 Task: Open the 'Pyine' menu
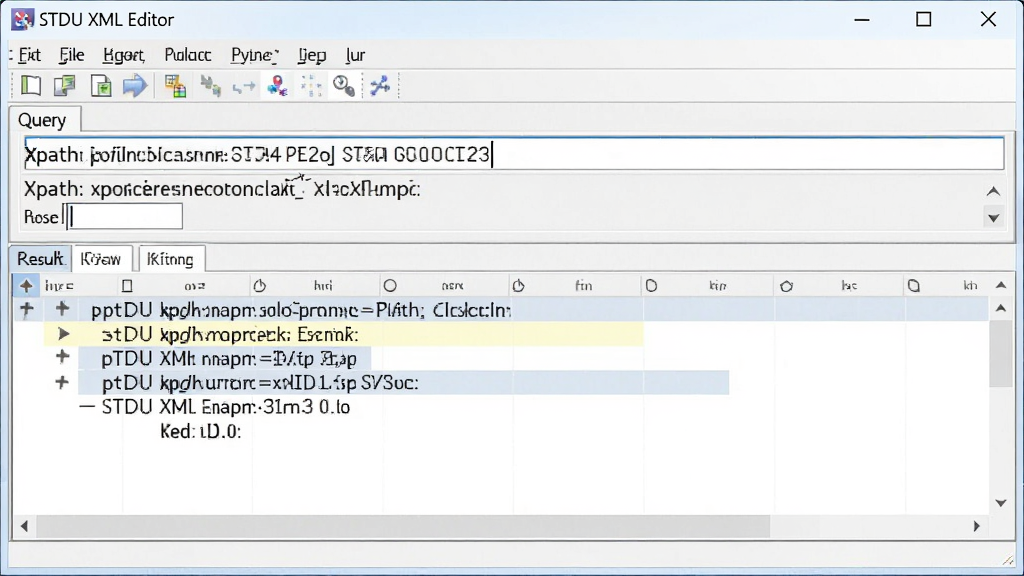point(254,55)
